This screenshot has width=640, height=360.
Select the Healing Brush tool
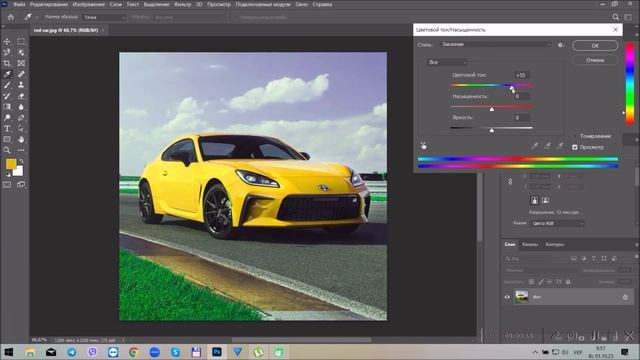pos(21,74)
